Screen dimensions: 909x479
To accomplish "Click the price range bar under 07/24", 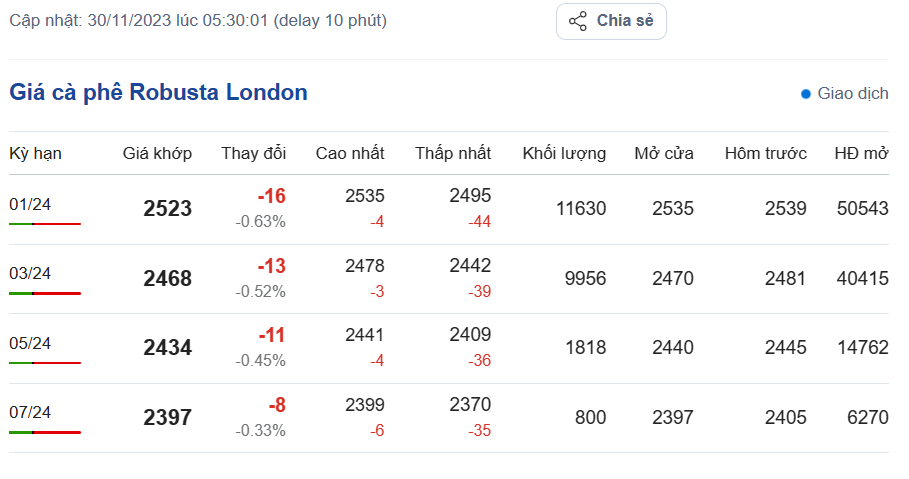I will coord(45,432).
